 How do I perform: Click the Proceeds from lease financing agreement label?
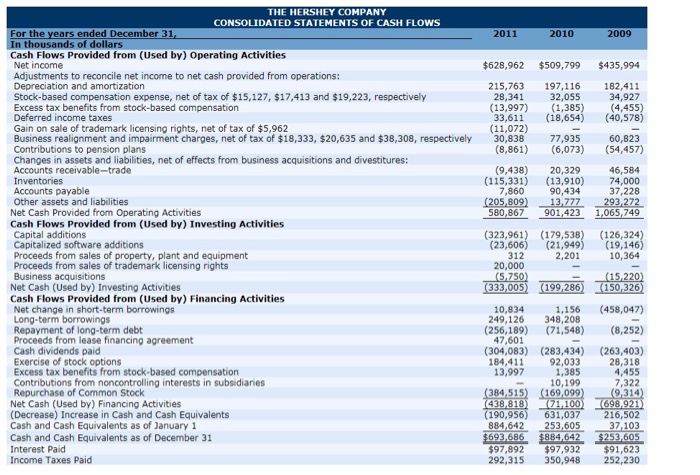tap(104, 341)
